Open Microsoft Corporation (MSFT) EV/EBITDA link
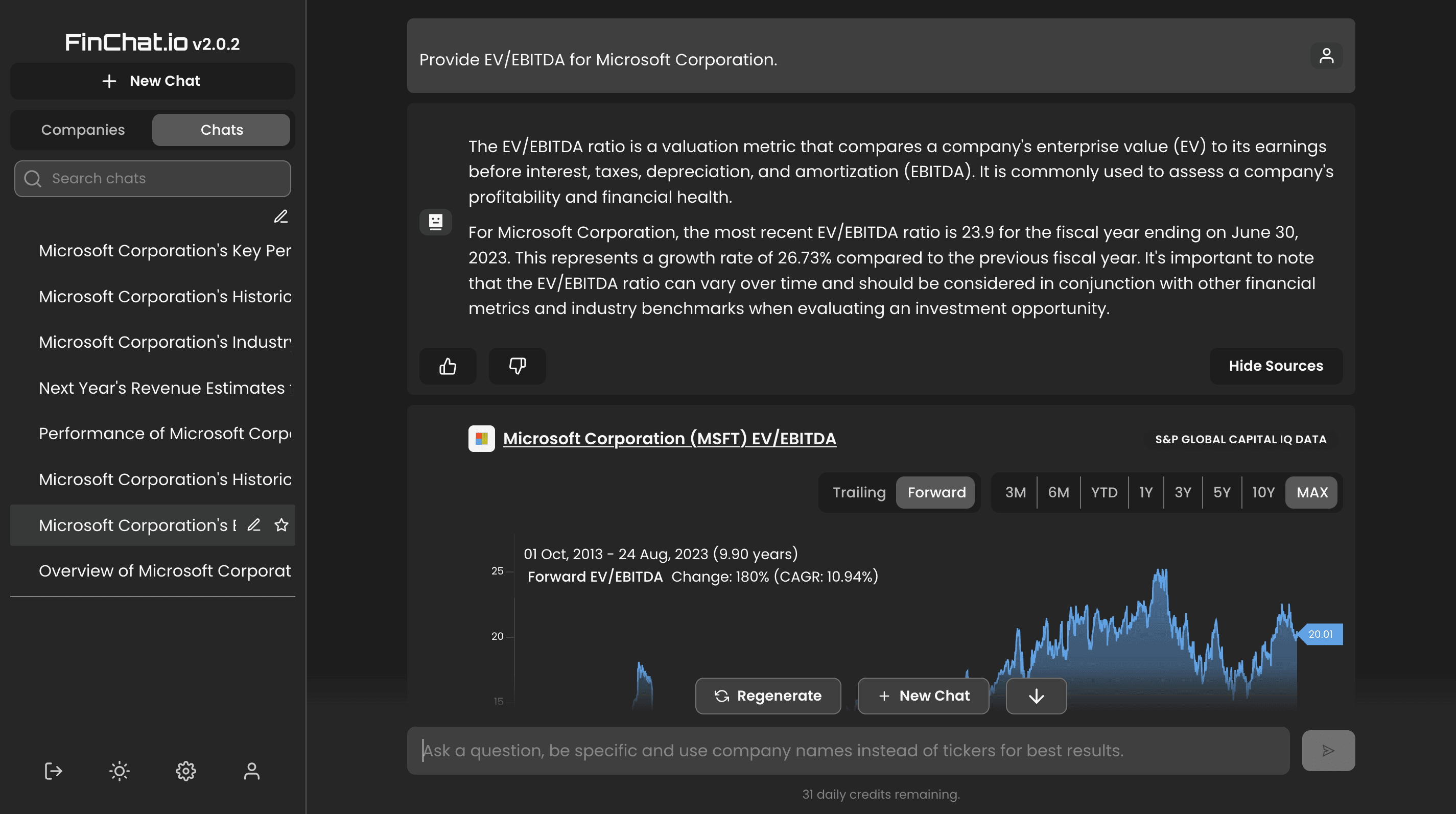The width and height of the screenshot is (1456, 814). pos(669,438)
